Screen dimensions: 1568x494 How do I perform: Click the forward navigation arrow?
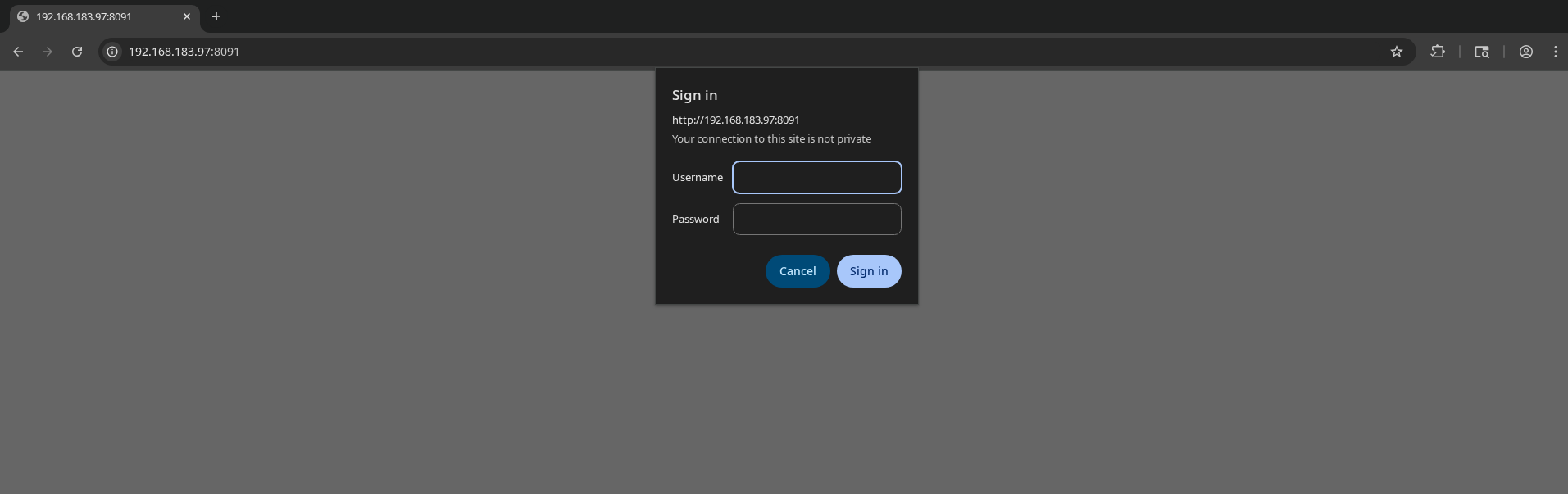[x=48, y=52]
